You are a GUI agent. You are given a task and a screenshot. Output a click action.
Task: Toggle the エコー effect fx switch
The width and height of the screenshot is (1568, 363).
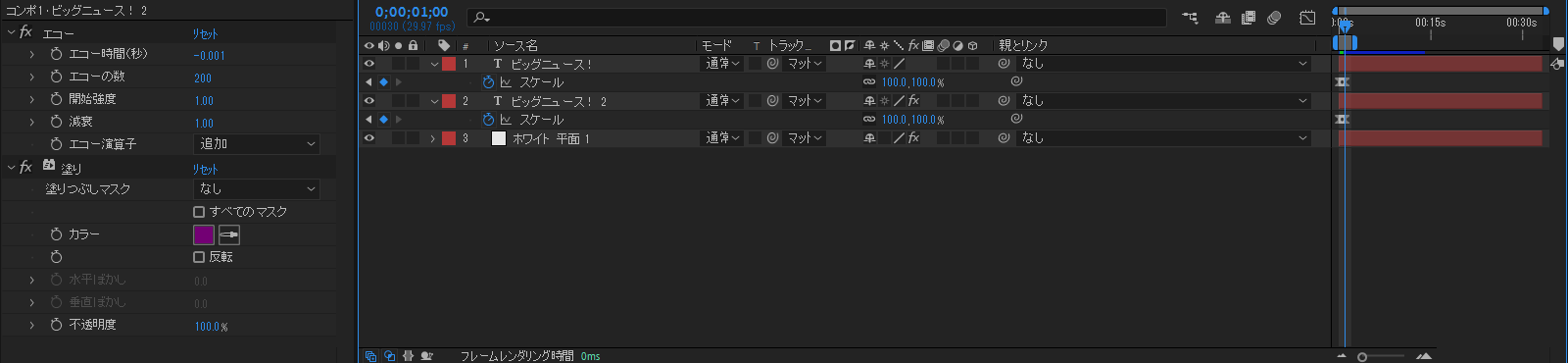25,32
